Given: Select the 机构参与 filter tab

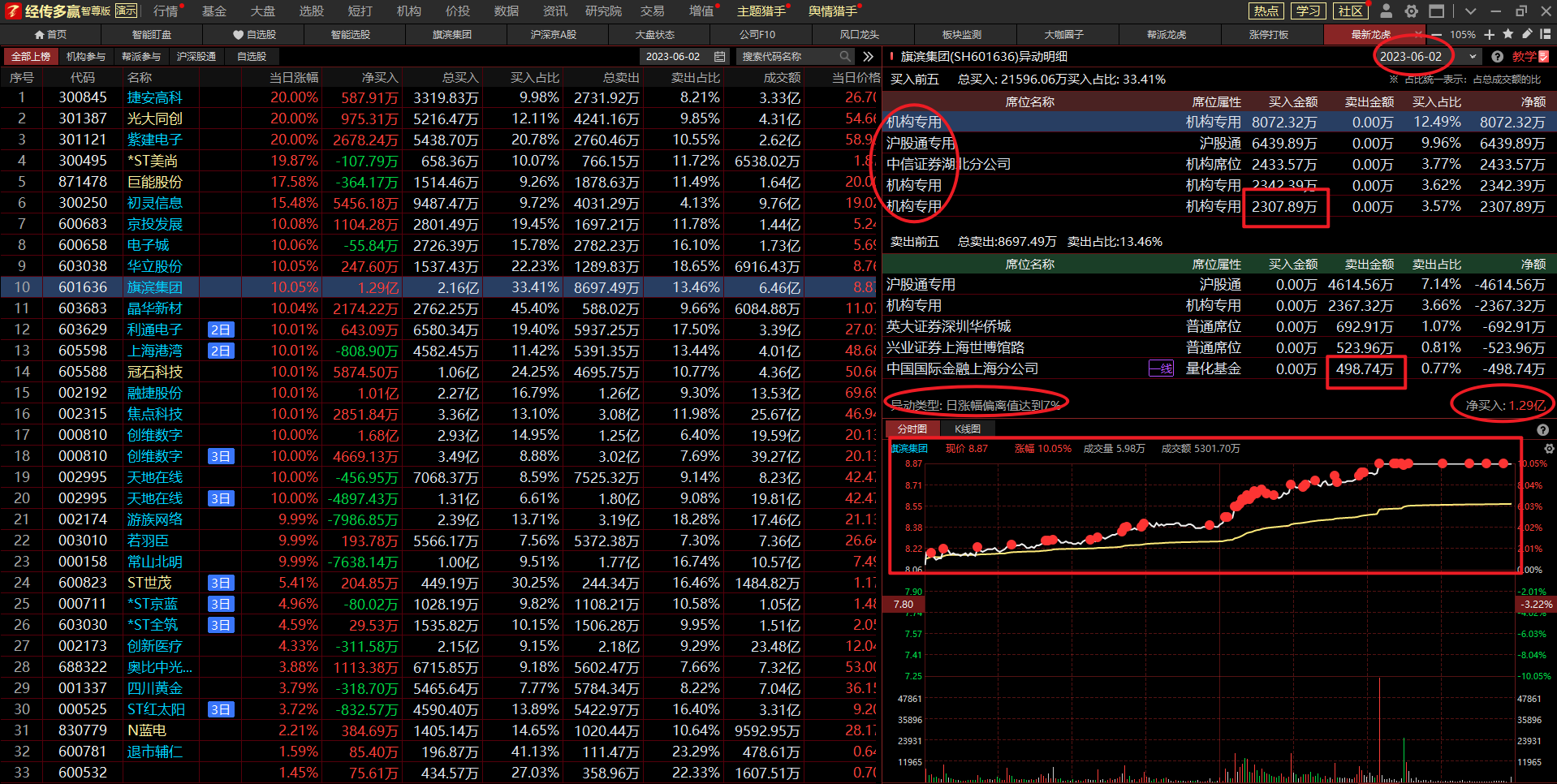Looking at the screenshot, I should pos(86,56).
